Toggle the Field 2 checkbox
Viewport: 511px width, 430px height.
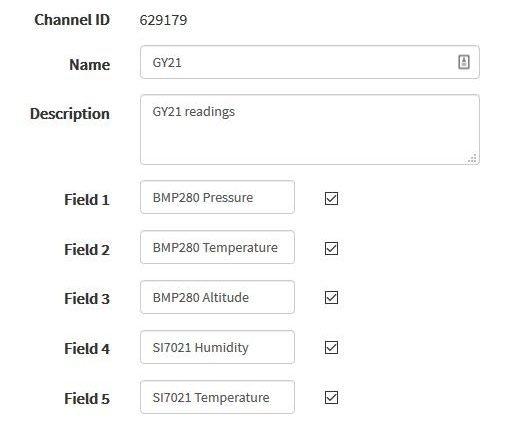pyautogui.click(x=331, y=248)
